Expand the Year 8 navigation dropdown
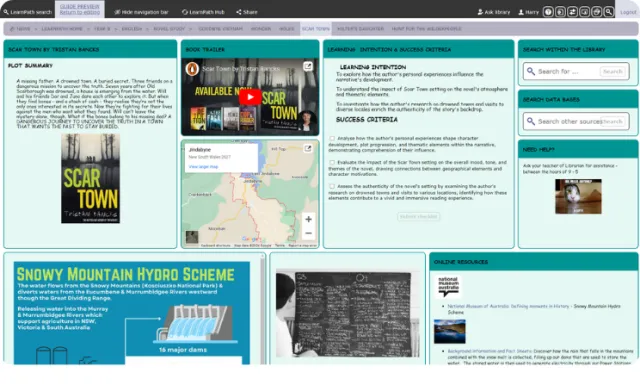The height and width of the screenshot is (385, 640). click(116, 29)
